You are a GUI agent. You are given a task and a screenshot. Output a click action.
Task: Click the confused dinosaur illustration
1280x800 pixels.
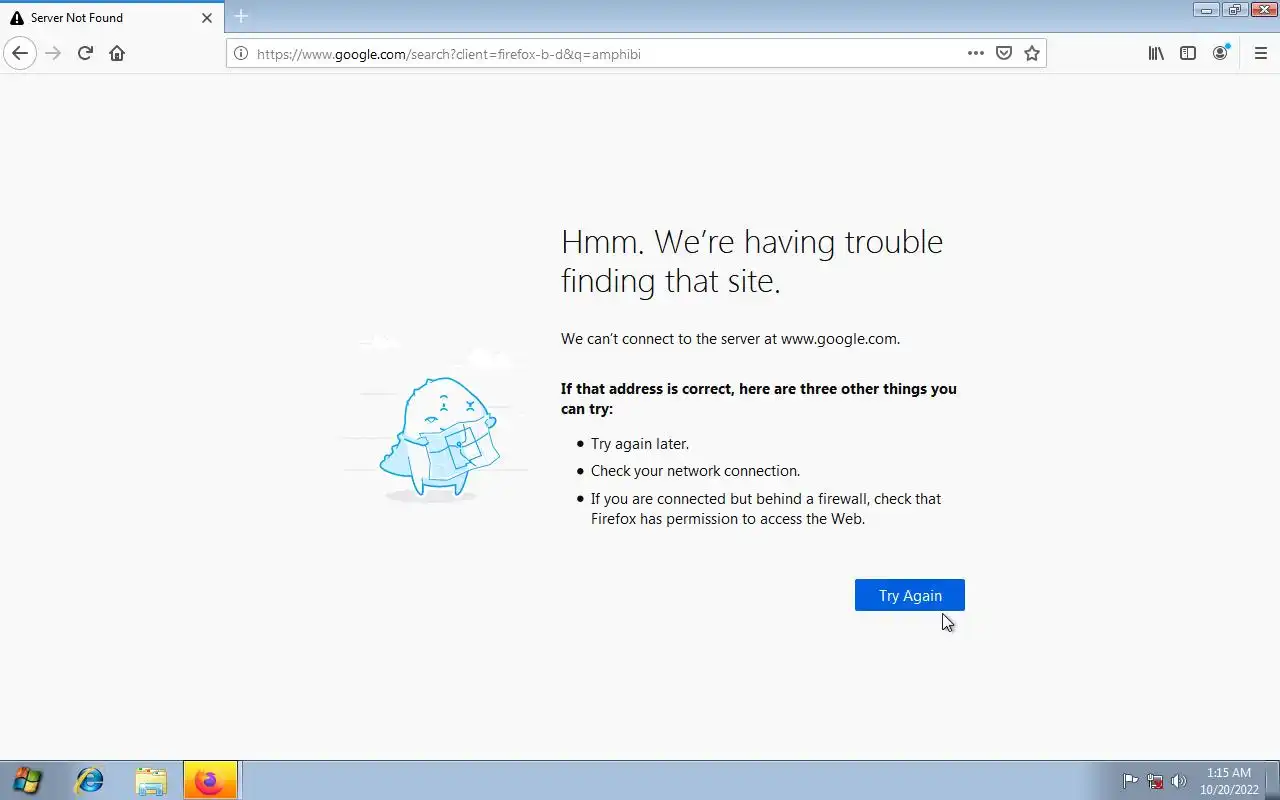[438, 437]
